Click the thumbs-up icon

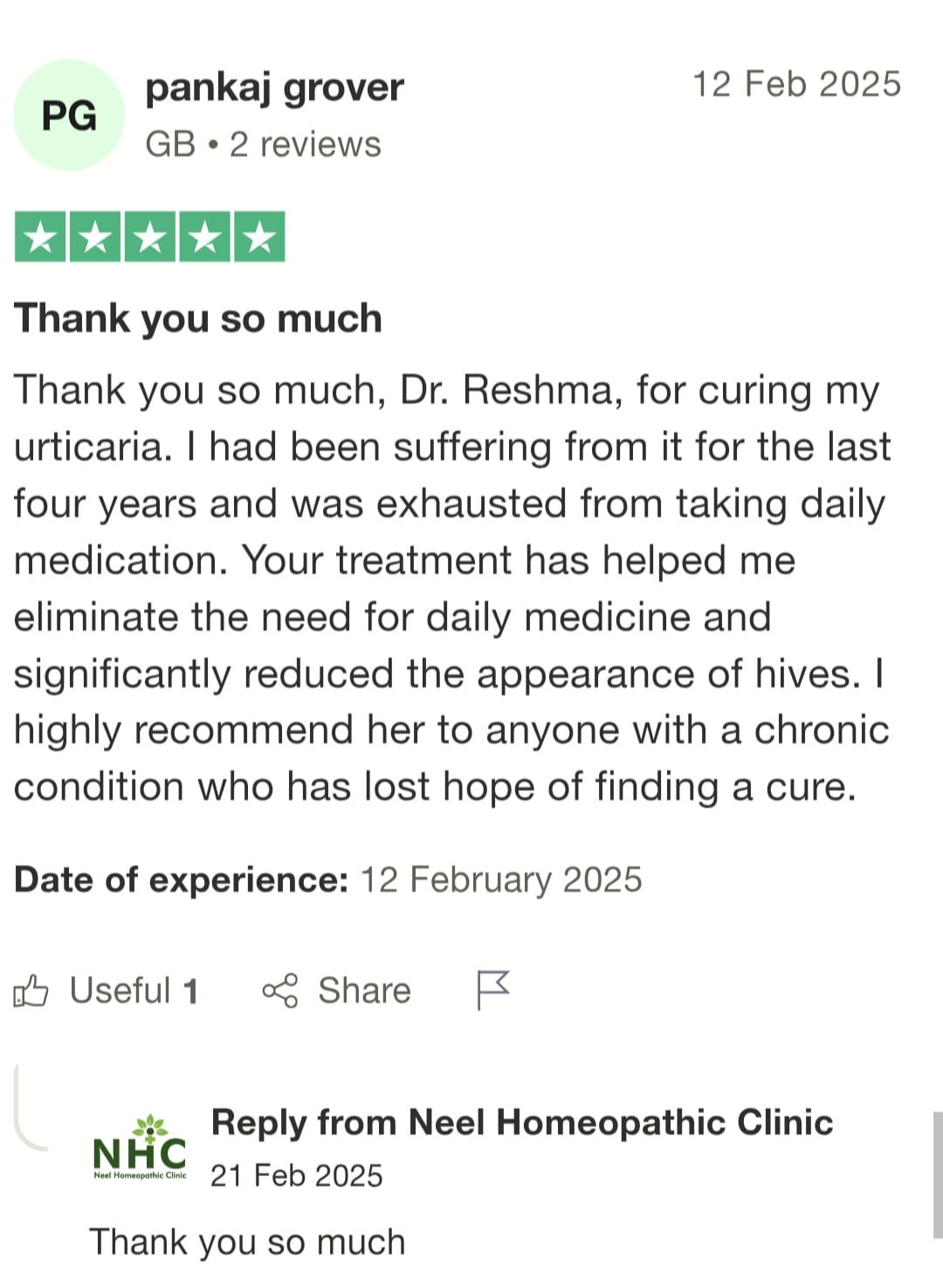point(31,991)
